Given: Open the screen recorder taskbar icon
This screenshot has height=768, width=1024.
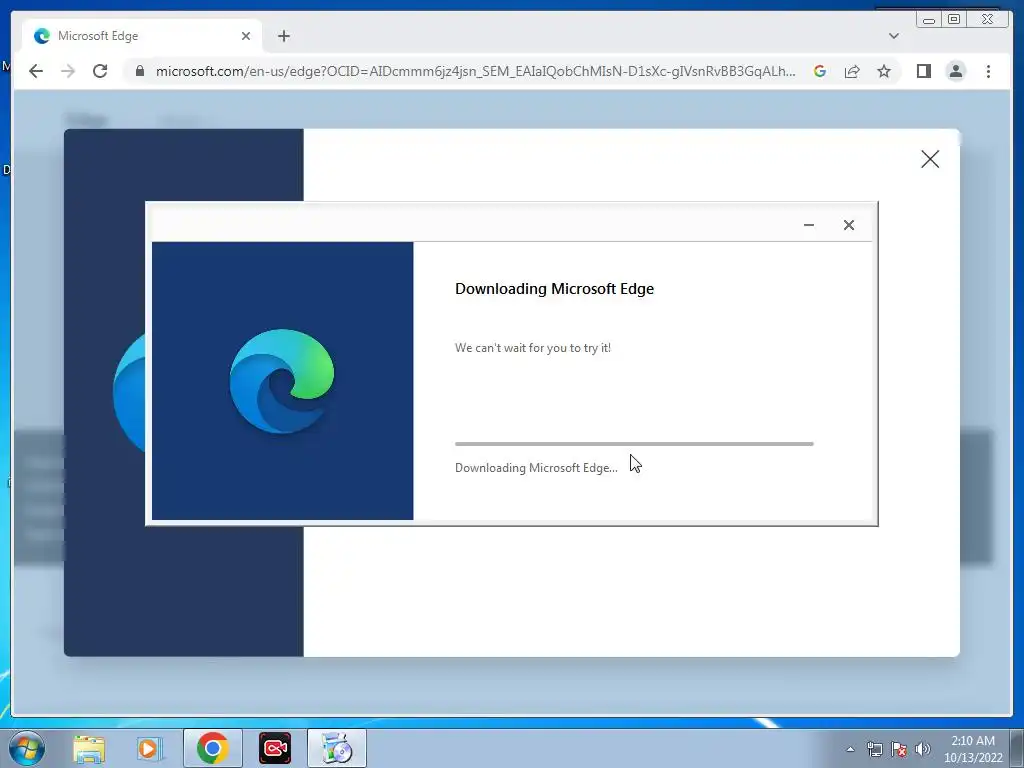Looking at the screenshot, I should [x=275, y=748].
